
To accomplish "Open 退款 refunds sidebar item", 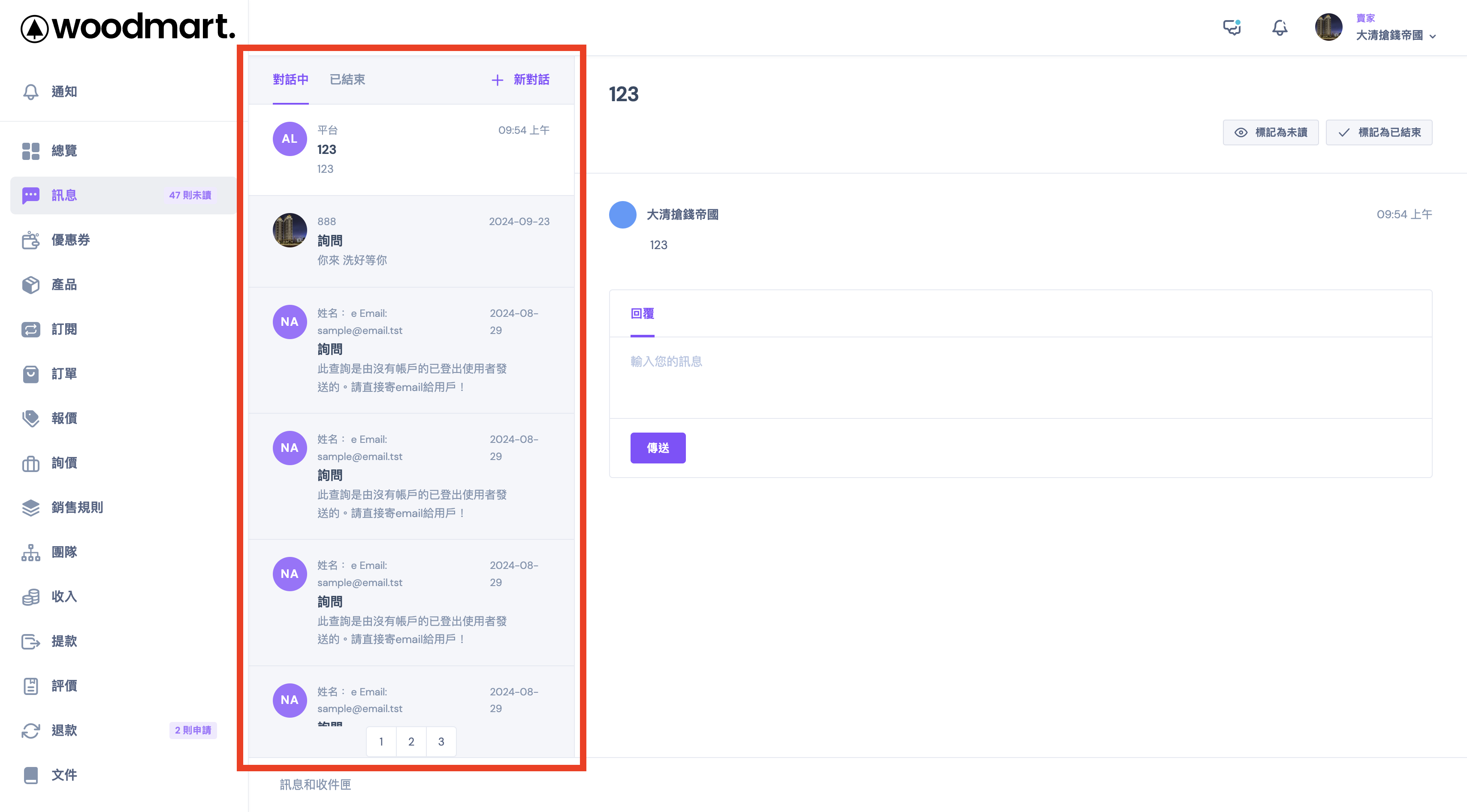I will coord(64,730).
